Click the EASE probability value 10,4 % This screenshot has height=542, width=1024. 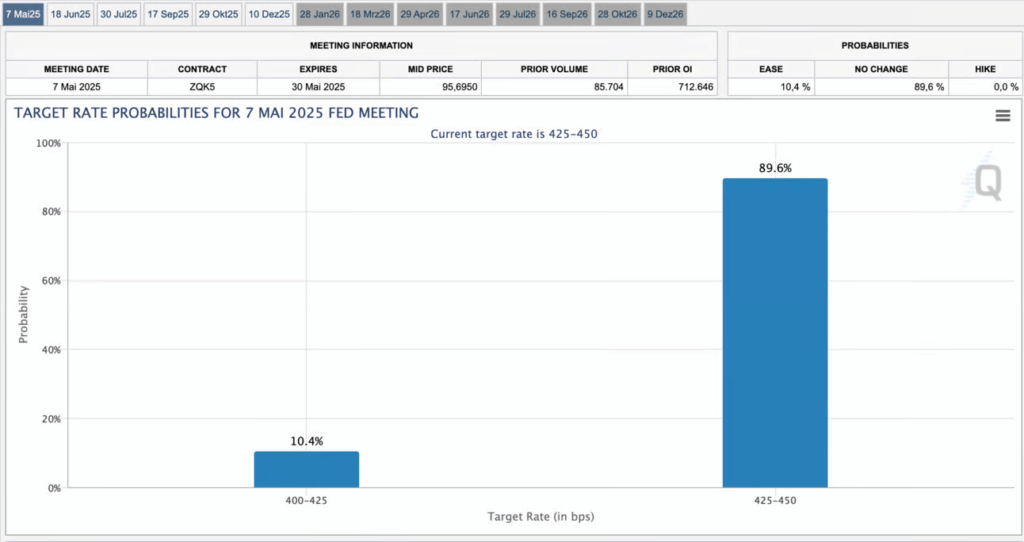771,87
